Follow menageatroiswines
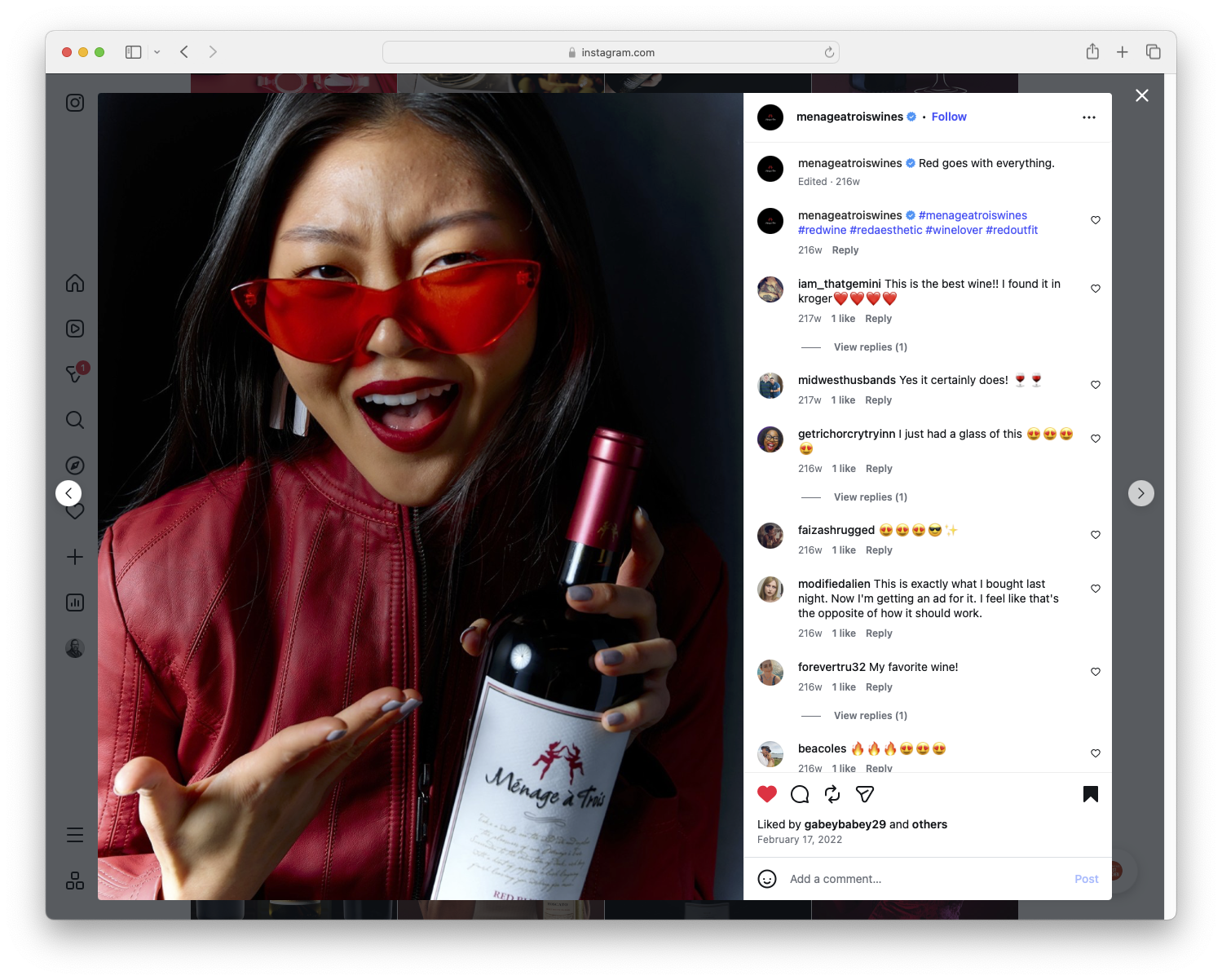 click(x=948, y=117)
